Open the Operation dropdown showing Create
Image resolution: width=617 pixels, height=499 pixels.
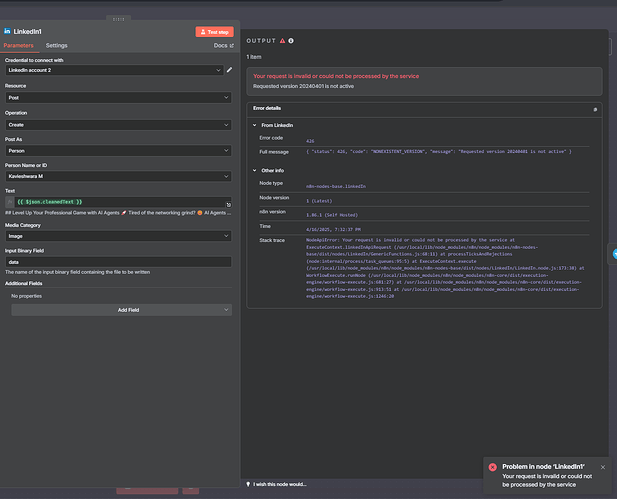pos(118,125)
